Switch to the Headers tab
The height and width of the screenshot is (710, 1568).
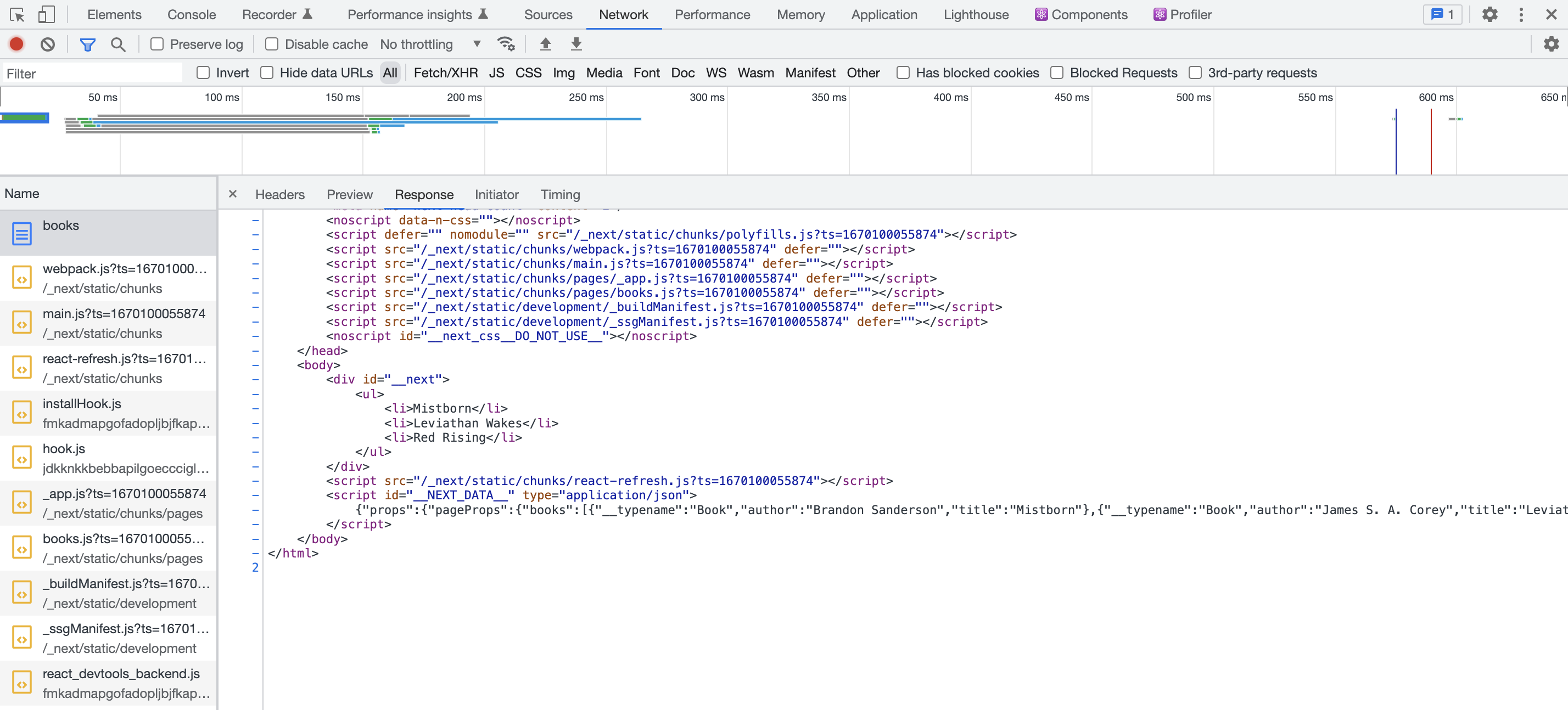[279, 195]
